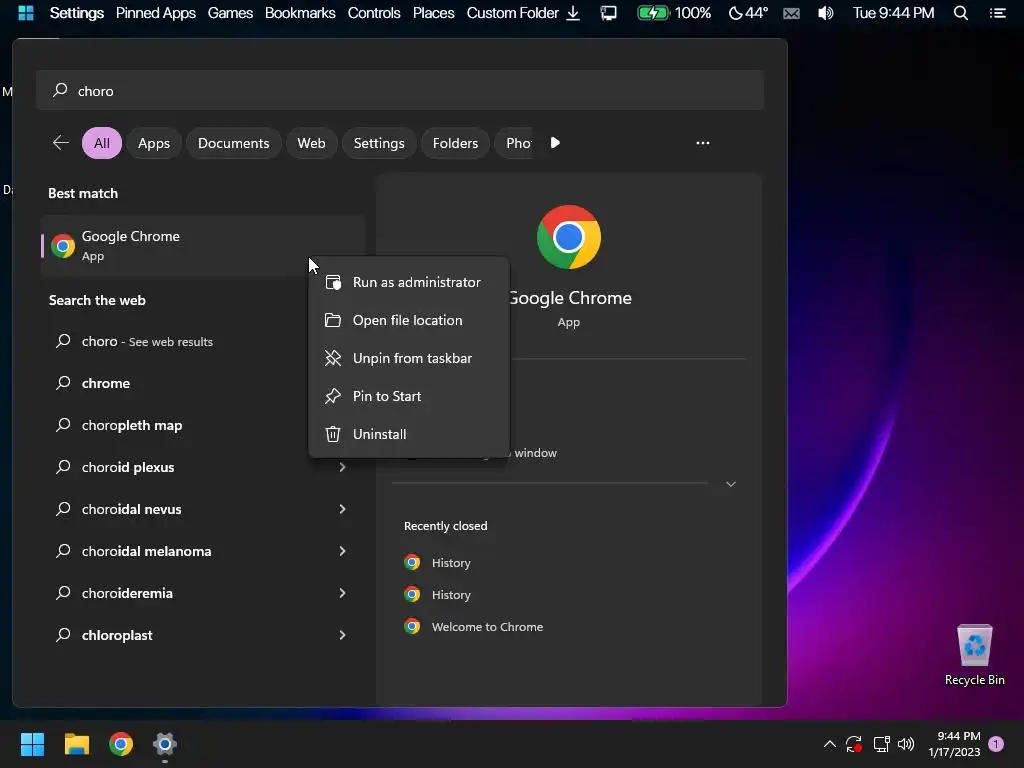The width and height of the screenshot is (1024, 768).
Task: Open Settings gear on taskbar
Action: (x=165, y=744)
